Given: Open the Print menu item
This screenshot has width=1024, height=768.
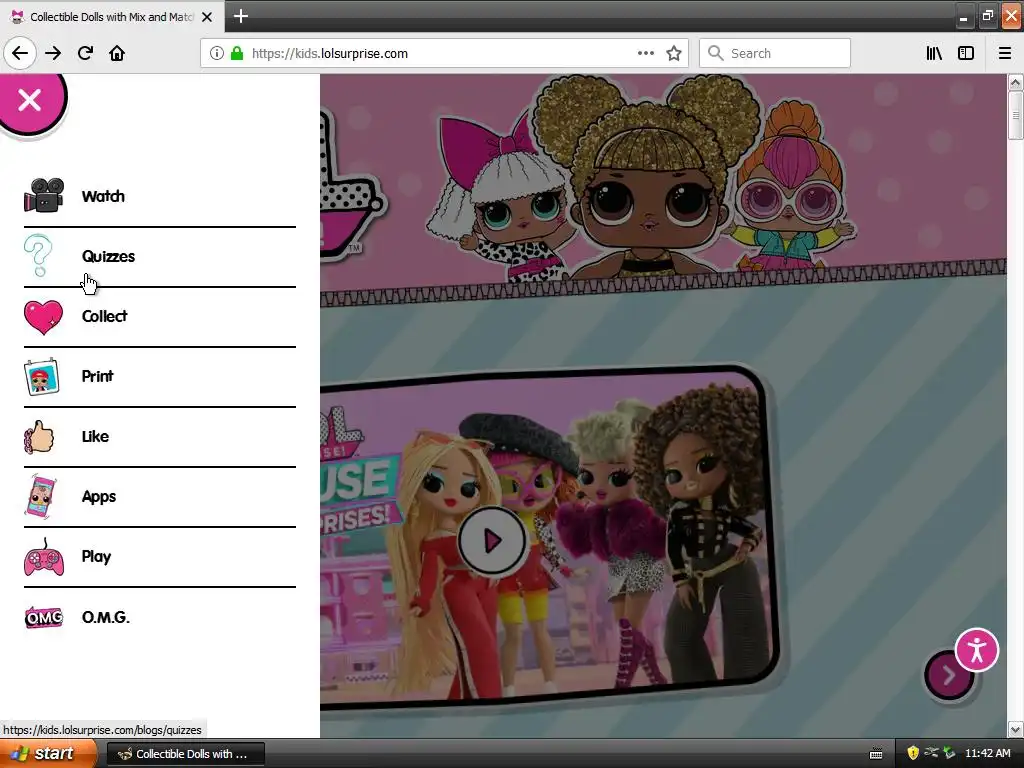Looking at the screenshot, I should [159, 376].
